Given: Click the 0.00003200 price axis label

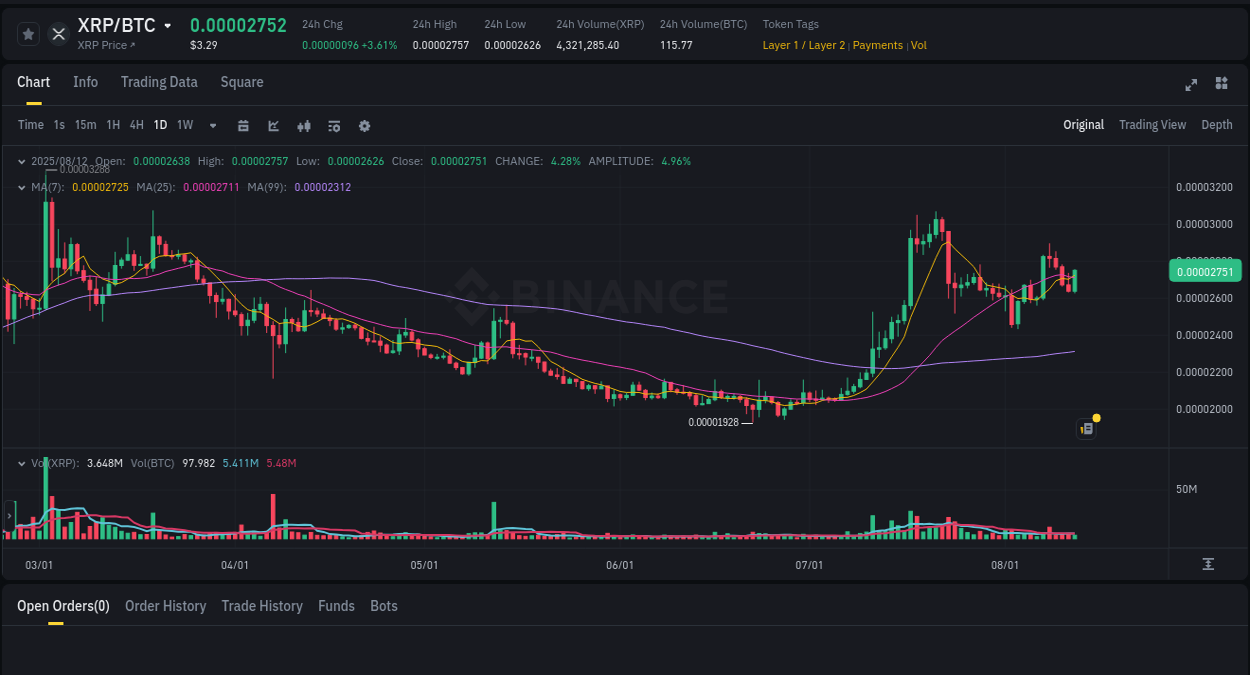Looking at the screenshot, I should (1204, 187).
